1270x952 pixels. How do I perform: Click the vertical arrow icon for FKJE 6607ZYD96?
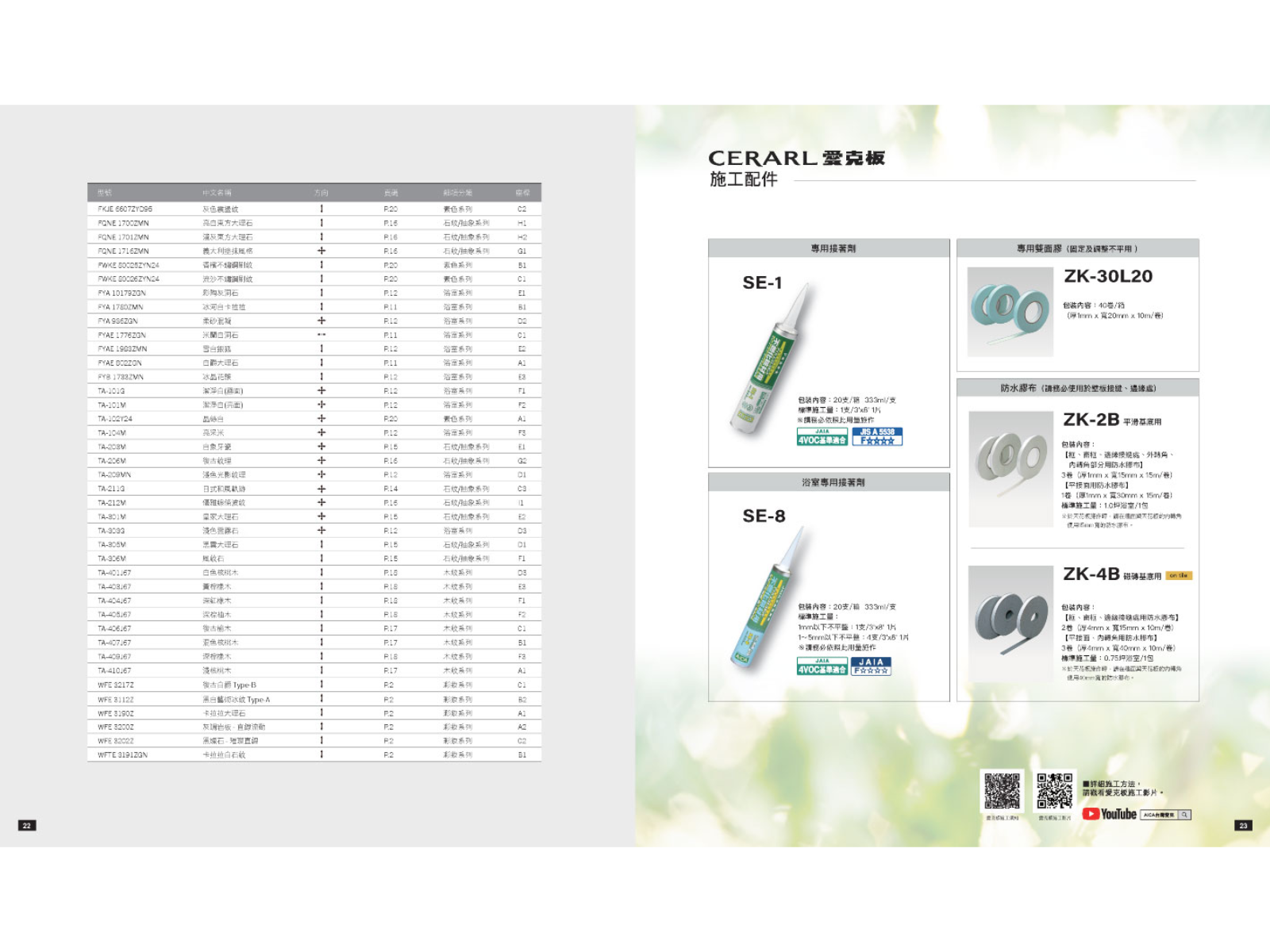[x=321, y=209]
